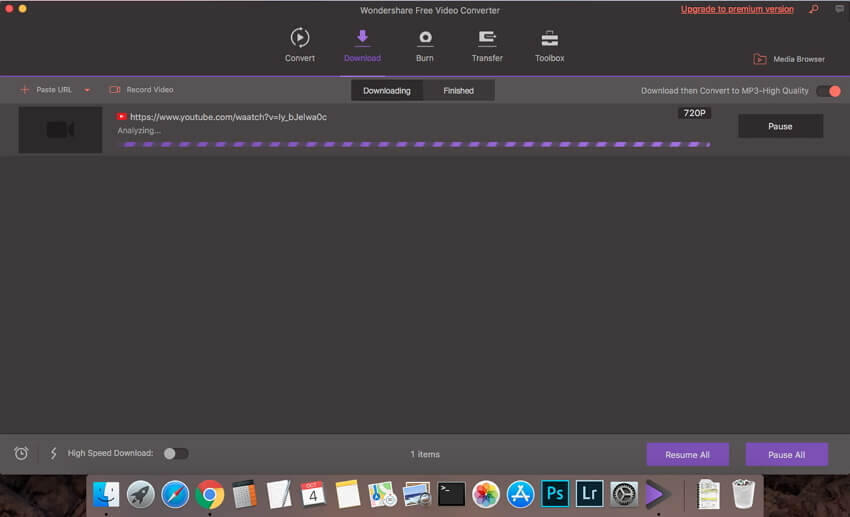
Task: Click Upgrade to premium version link
Action: pyautogui.click(x=737, y=9)
